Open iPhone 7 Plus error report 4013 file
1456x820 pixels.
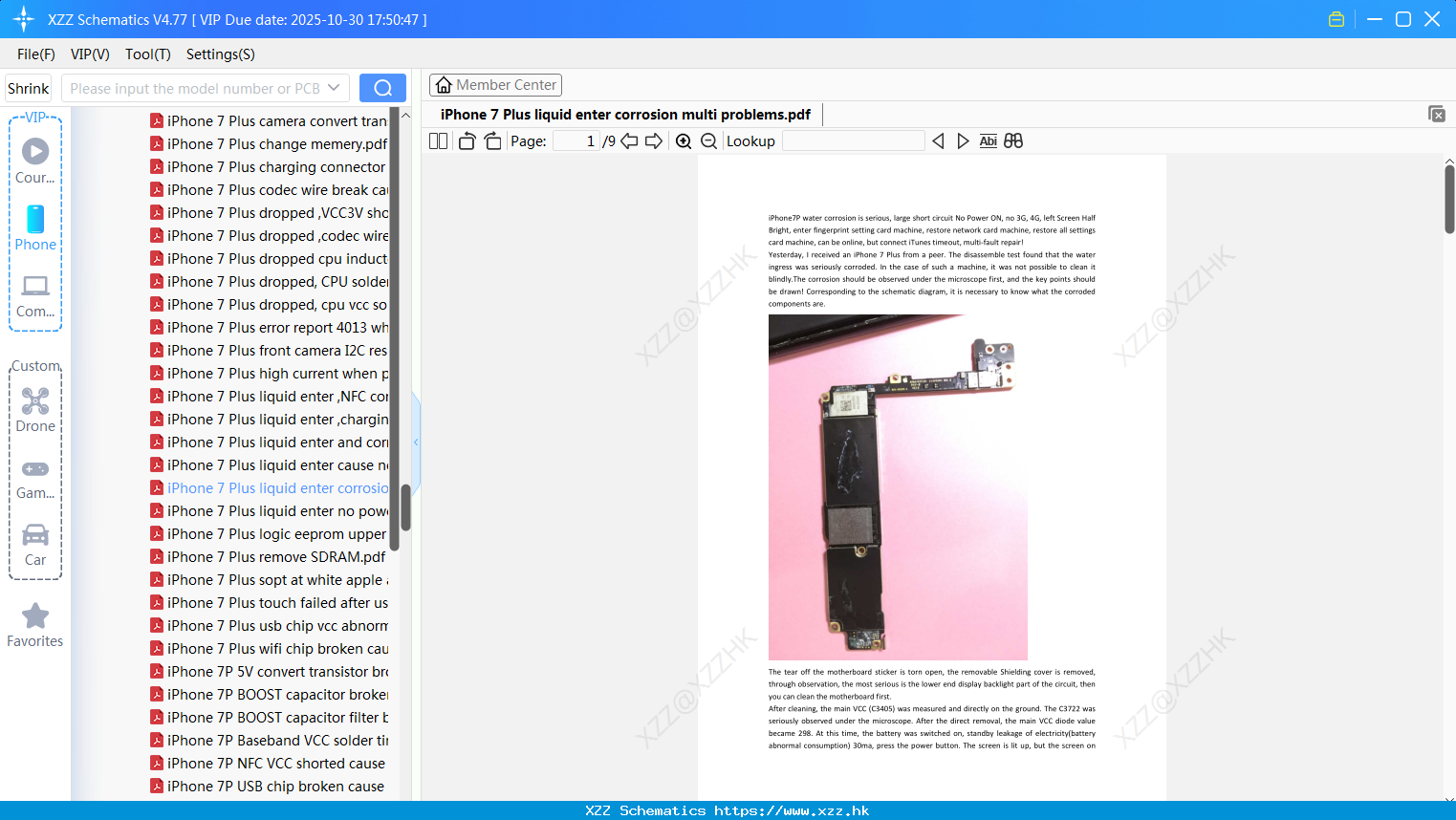pyautogui.click(x=269, y=327)
